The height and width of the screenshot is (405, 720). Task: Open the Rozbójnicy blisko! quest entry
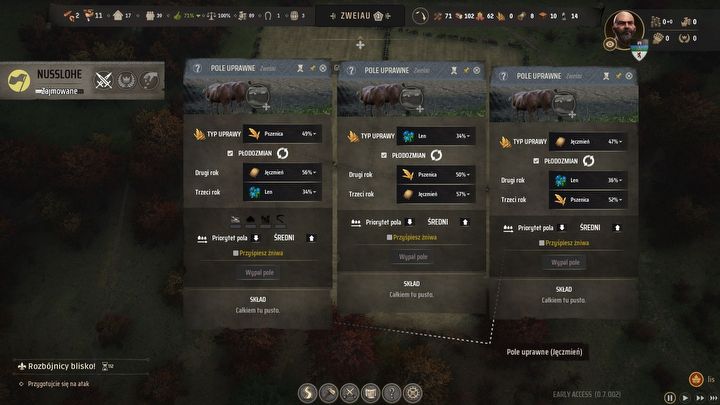62,366
